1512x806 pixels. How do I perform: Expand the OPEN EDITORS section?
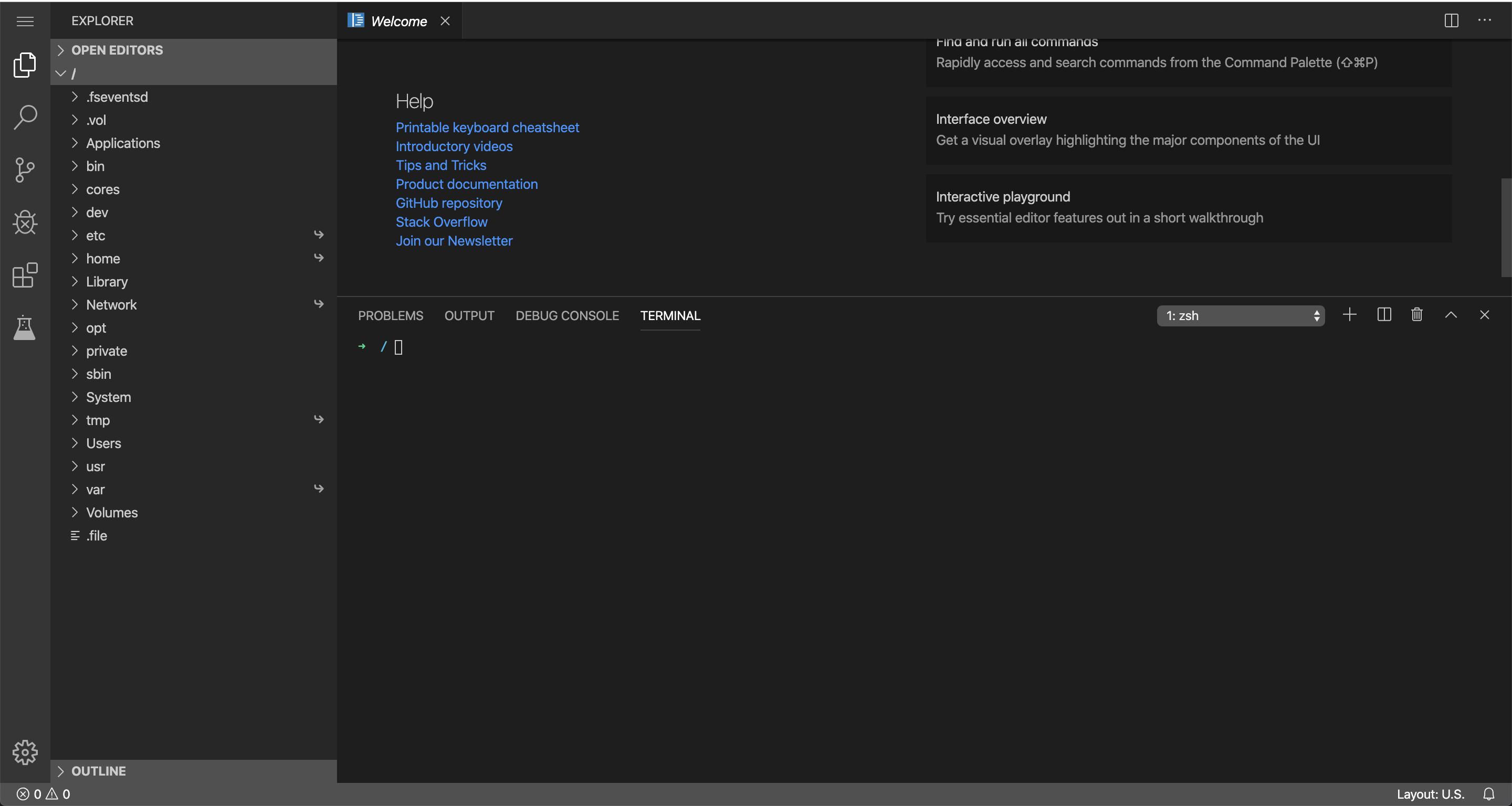194,50
